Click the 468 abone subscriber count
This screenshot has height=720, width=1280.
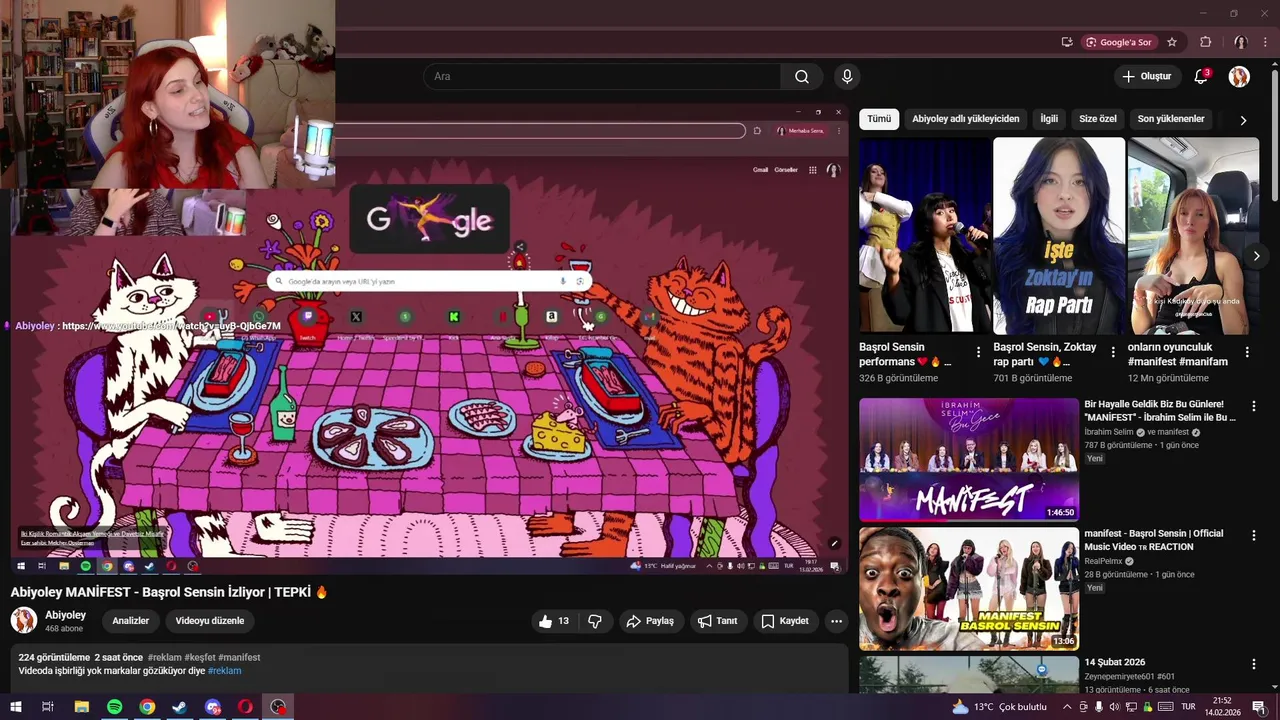(64, 629)
